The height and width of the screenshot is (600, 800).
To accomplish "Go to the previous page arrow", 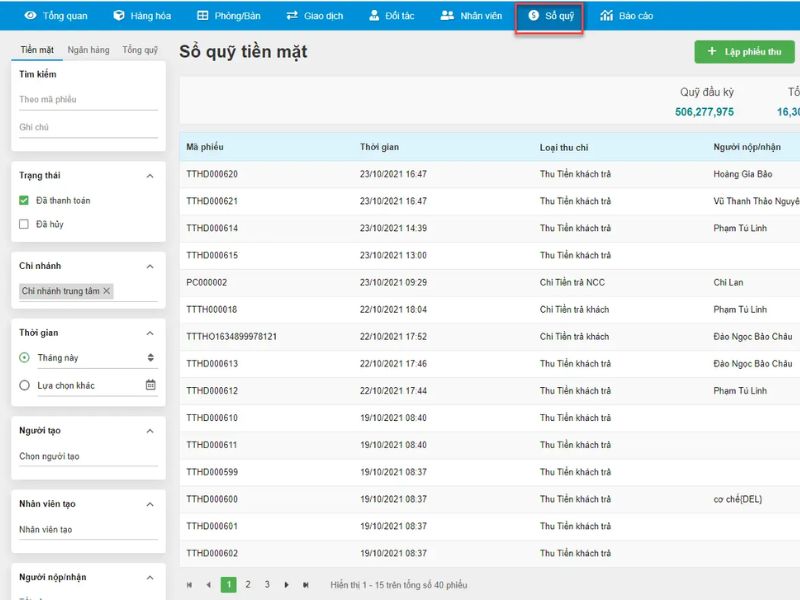I will (x=208, y=585).
